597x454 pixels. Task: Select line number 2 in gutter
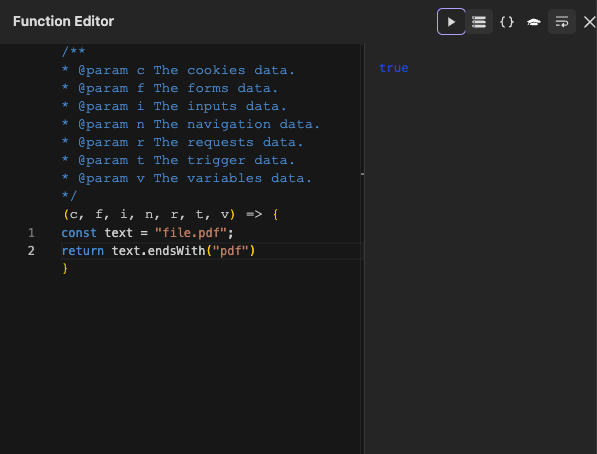pos(31,251)
